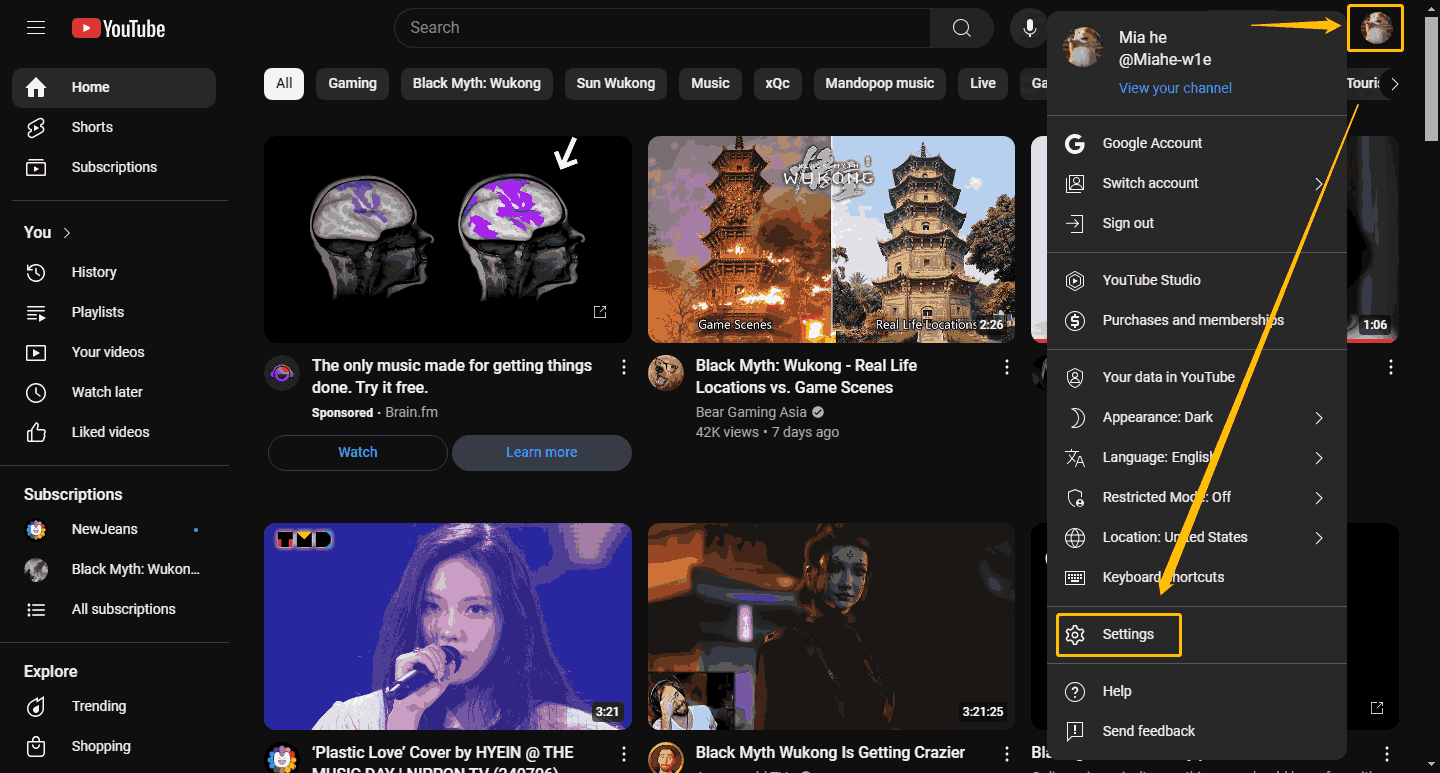Sign out of the account
Image resolution: width=1440 pixels, height=773 pixels.
1197,223
